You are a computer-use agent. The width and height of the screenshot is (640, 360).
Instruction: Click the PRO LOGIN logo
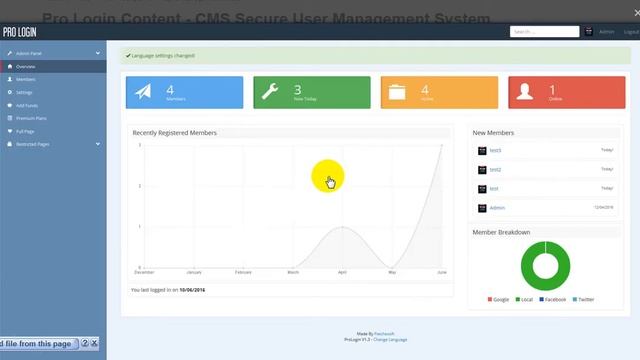20,32
